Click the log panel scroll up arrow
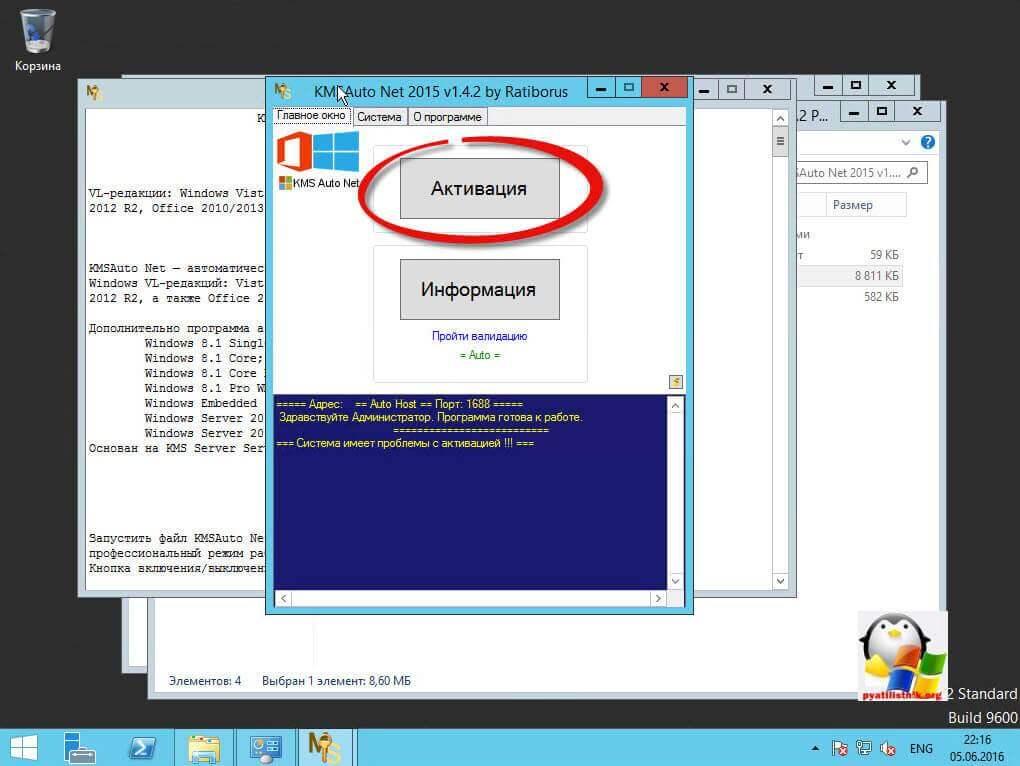This screenshot has height=766, width=1020. pyautogui.click(x=675, y=406)
